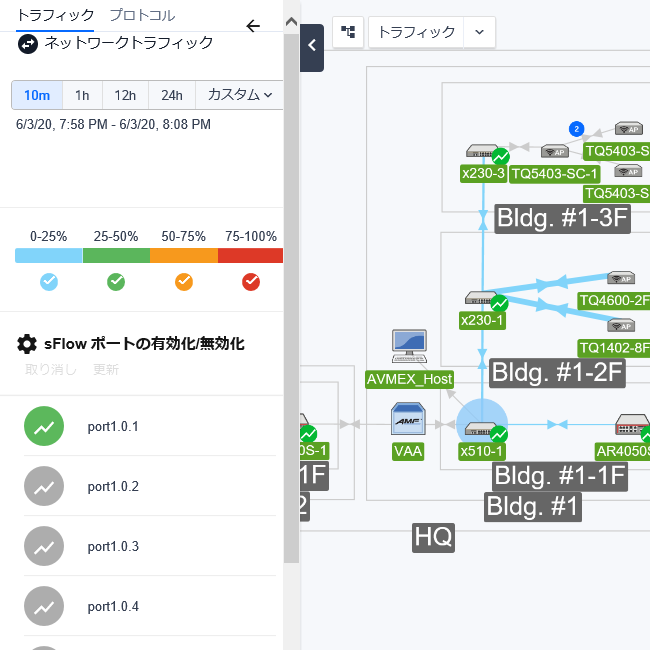The image size is (650, 650).
Task: Click the VAA node label
Action: point(408,451)
